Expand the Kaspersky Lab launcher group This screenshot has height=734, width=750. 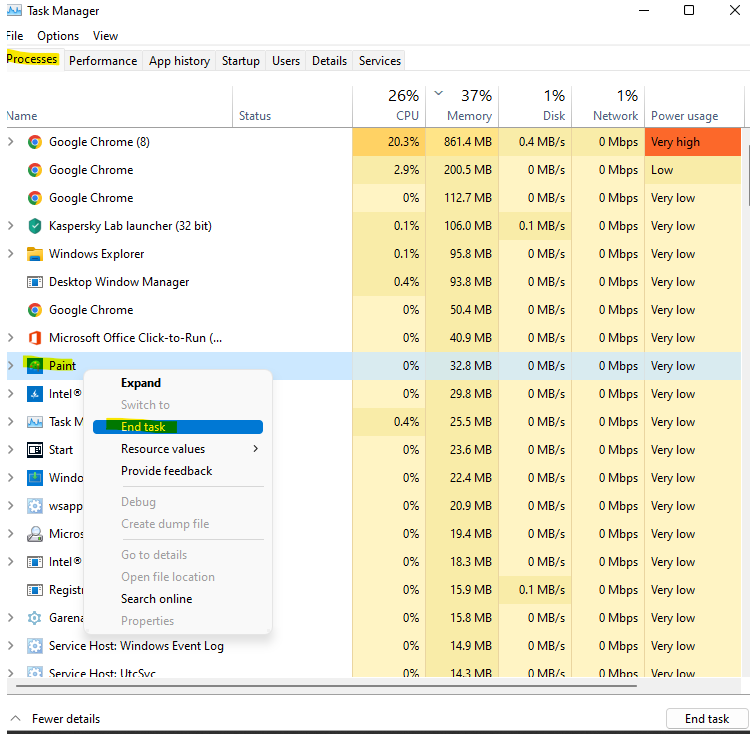pyautogui.click(x=11, y=226)
